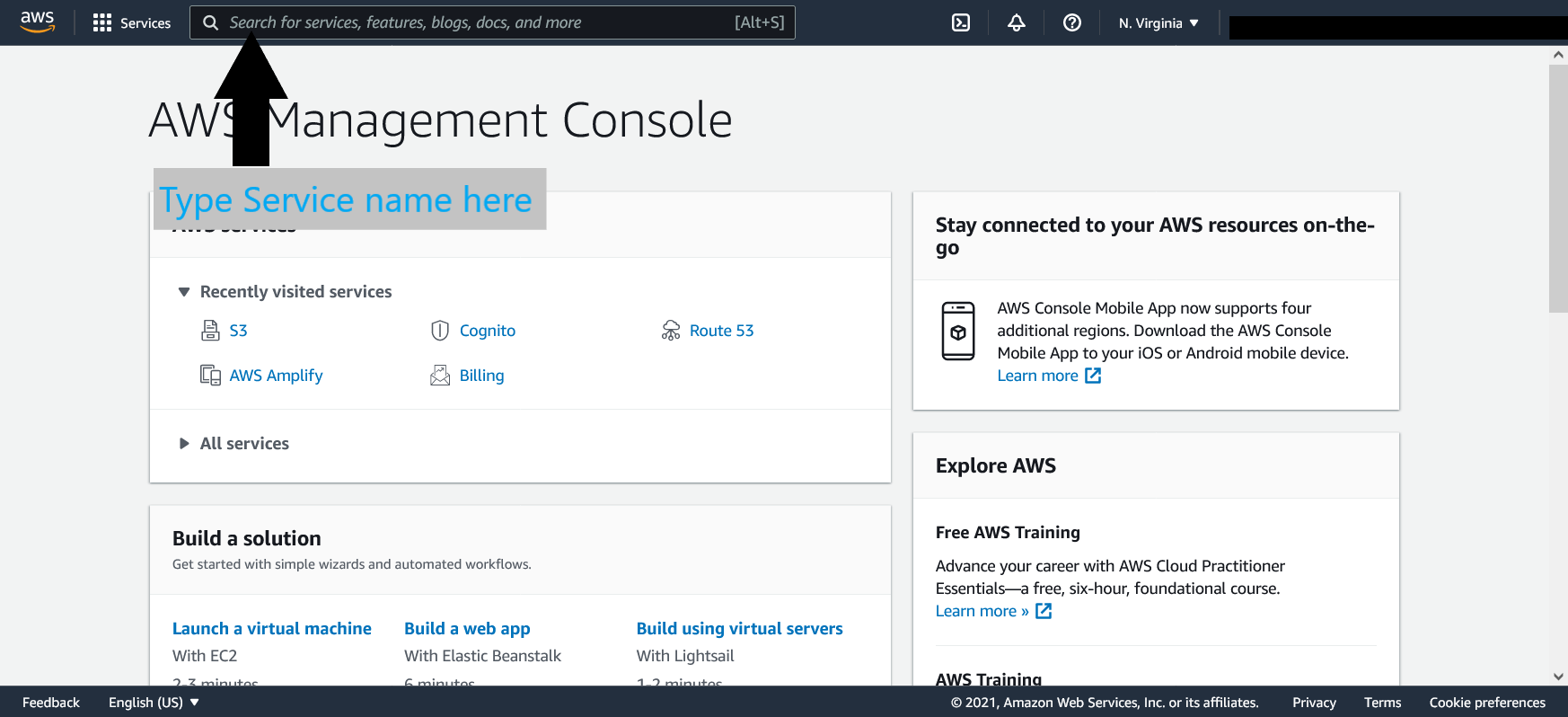Click the 'Stay connected to your AWS resources' heading

tap(1155, 236)
